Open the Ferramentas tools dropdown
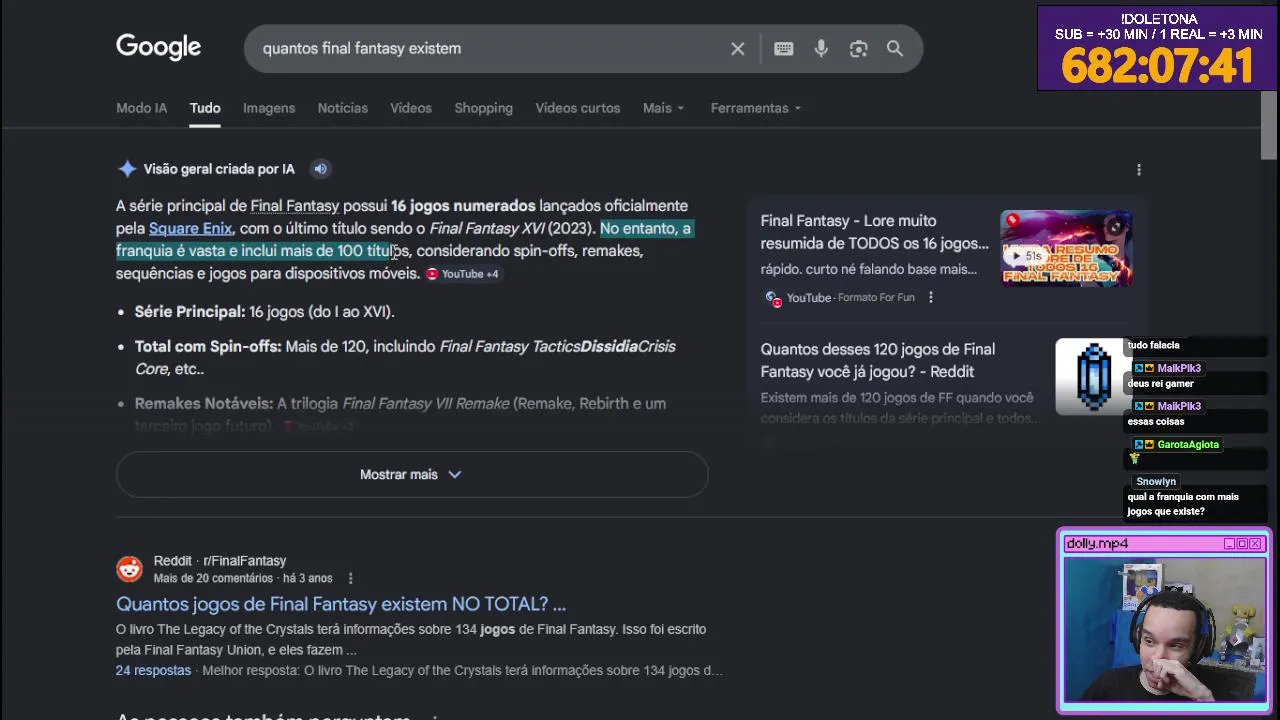This screenshot has width=1280, height=720. click(755, 108)
